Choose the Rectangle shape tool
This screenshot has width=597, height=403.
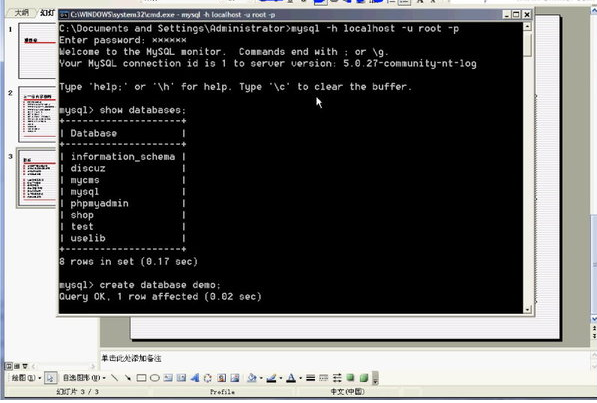pos(141,378)
